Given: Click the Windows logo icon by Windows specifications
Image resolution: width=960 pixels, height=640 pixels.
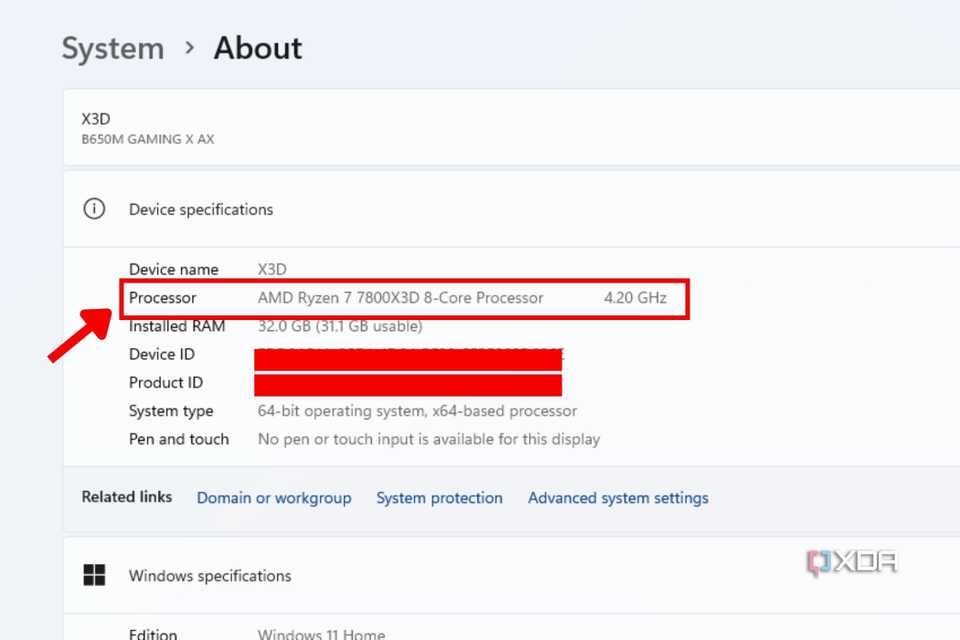Looking at the screenshot, I should [94, 575].
